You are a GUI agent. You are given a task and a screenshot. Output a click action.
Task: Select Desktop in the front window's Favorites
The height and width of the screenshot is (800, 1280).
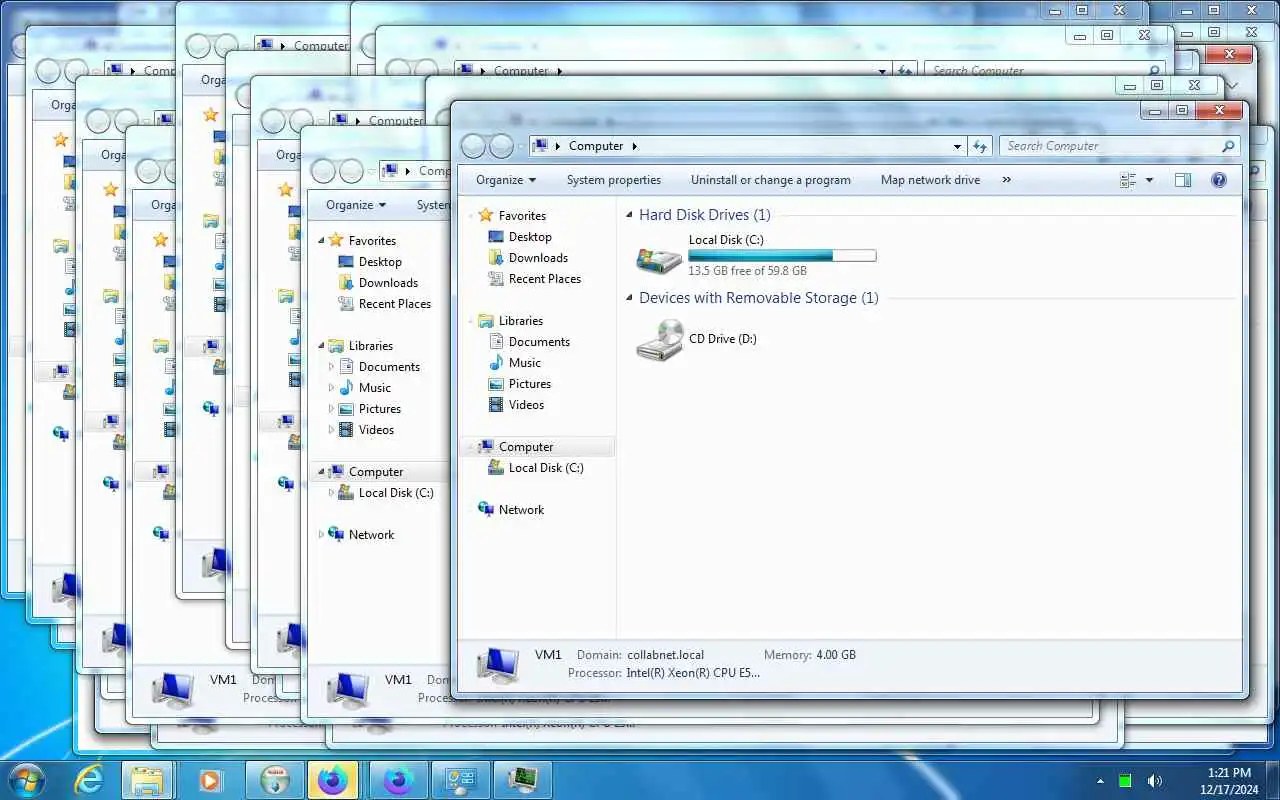click(x=530, y=237)
